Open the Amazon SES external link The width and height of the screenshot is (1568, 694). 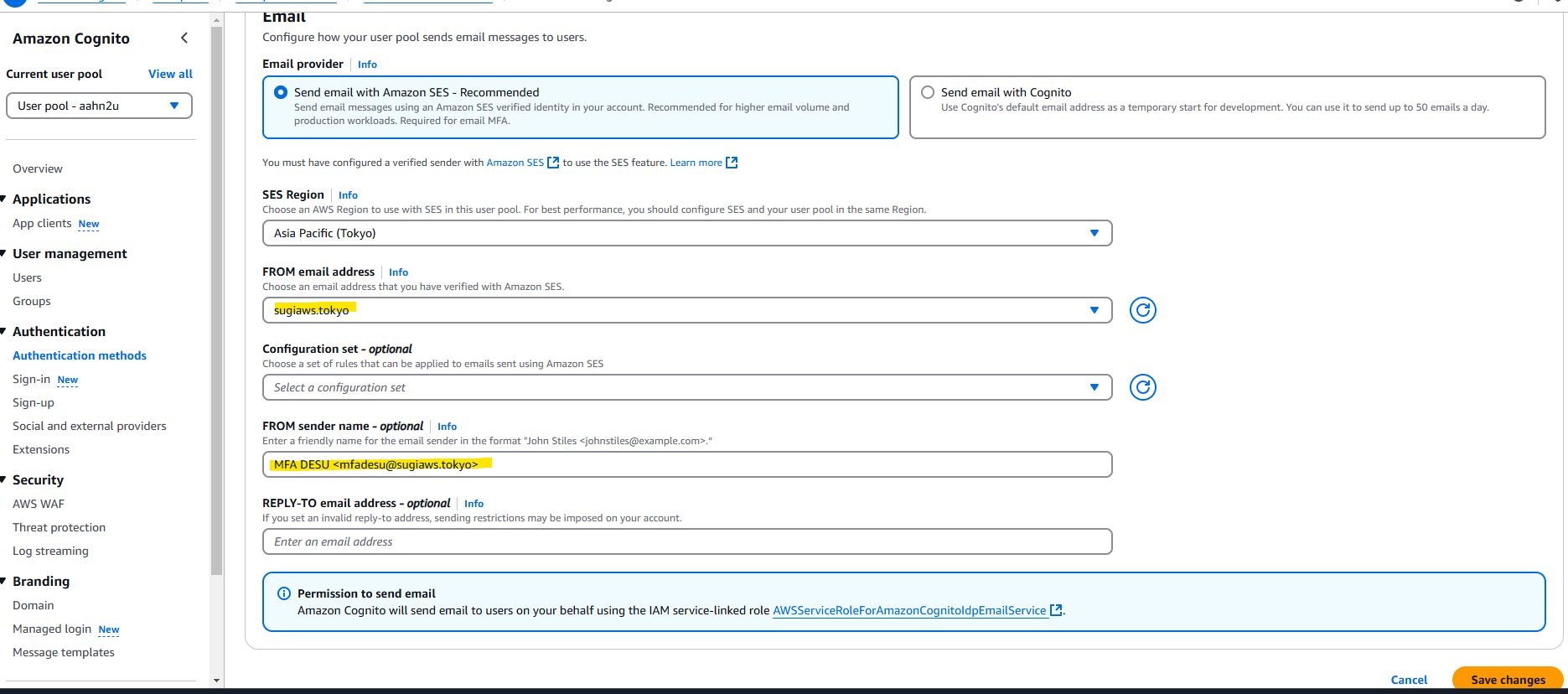(522, 163)
